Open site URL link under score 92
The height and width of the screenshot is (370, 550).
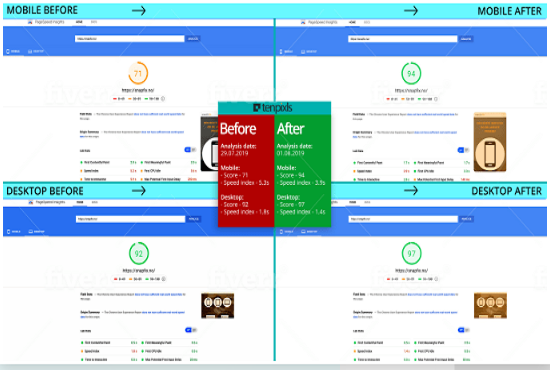tap(139, 271)
